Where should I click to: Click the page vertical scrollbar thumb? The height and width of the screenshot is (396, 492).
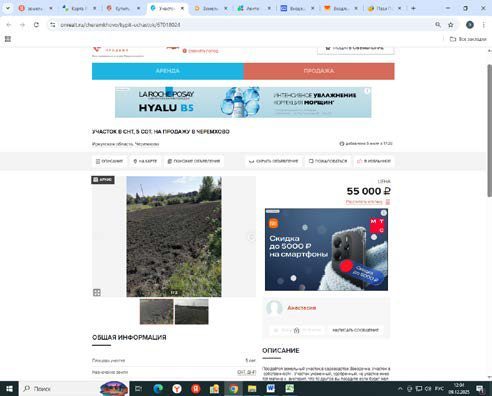coord(489,130)
